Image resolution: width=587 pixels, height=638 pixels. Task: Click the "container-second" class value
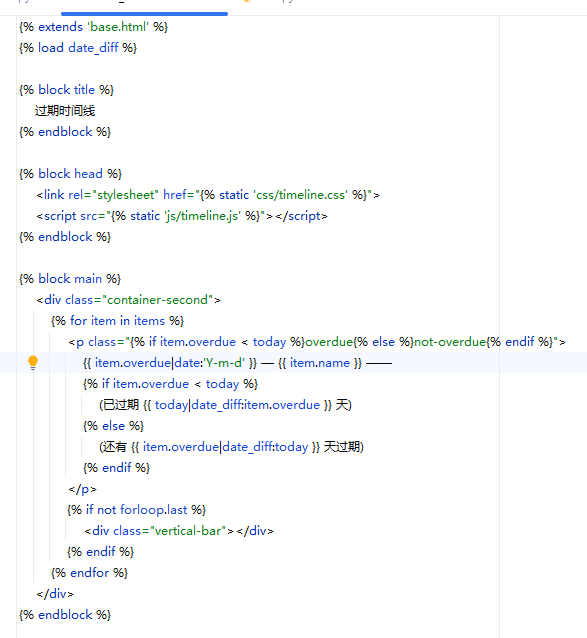[x=157, y=300]
